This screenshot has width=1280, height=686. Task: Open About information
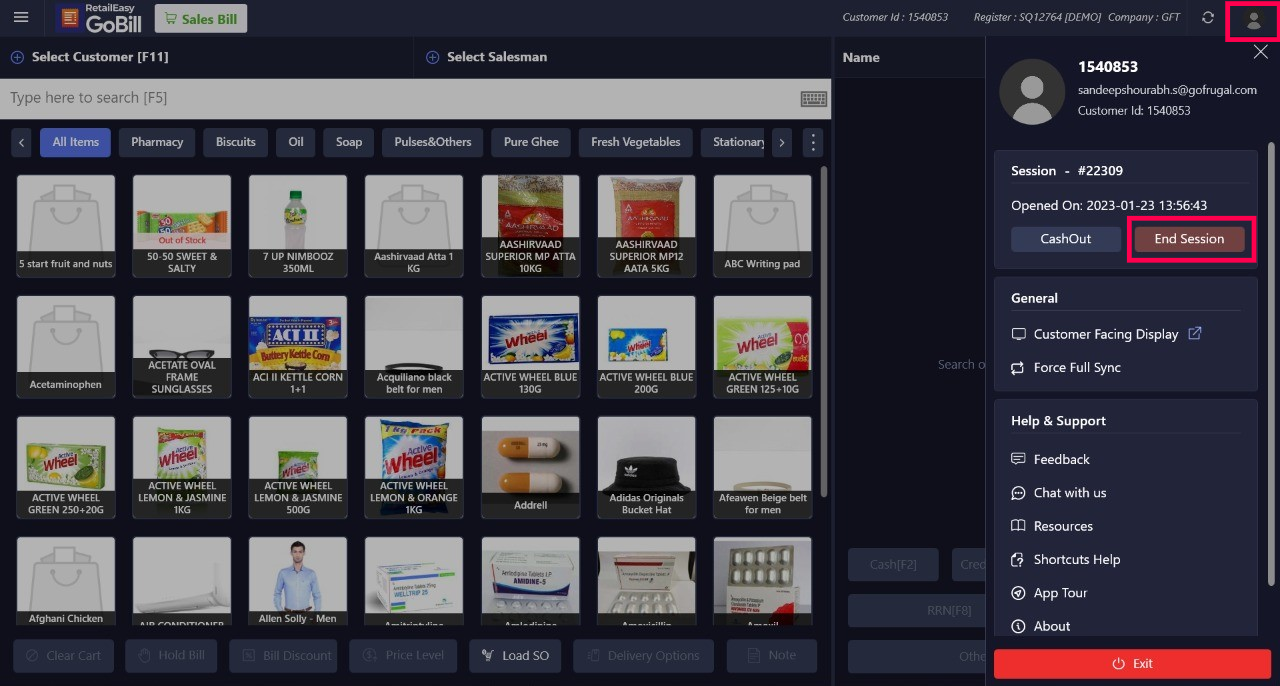click(x=1040, y=626)
